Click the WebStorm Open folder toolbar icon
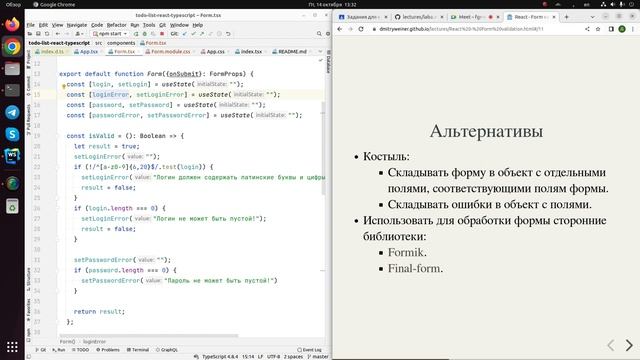This screenshot has width=640, height=360. coord(30,34)
